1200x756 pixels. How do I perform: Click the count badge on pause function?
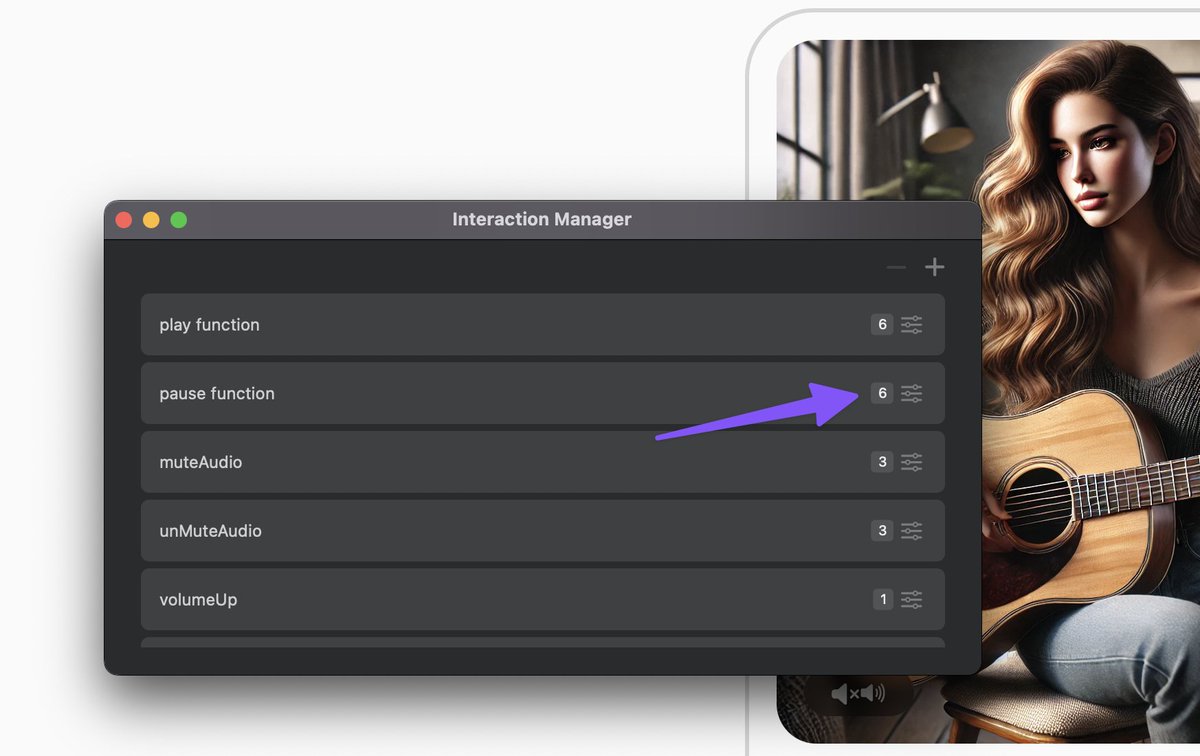pyautogui.click(x=881, y=393)
